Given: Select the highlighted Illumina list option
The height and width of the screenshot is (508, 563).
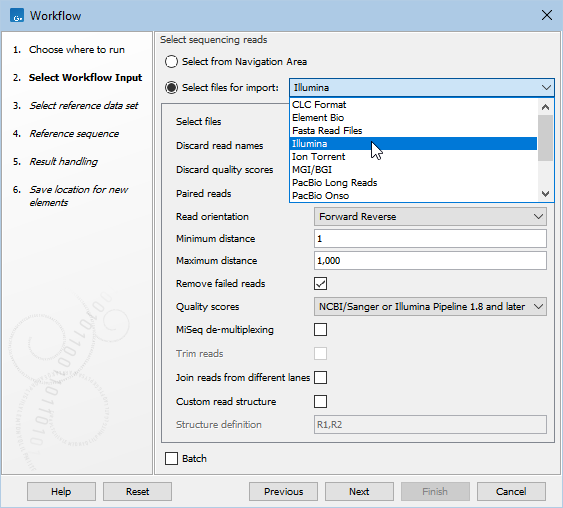Looking at the screenshot, I should (413, 144).
